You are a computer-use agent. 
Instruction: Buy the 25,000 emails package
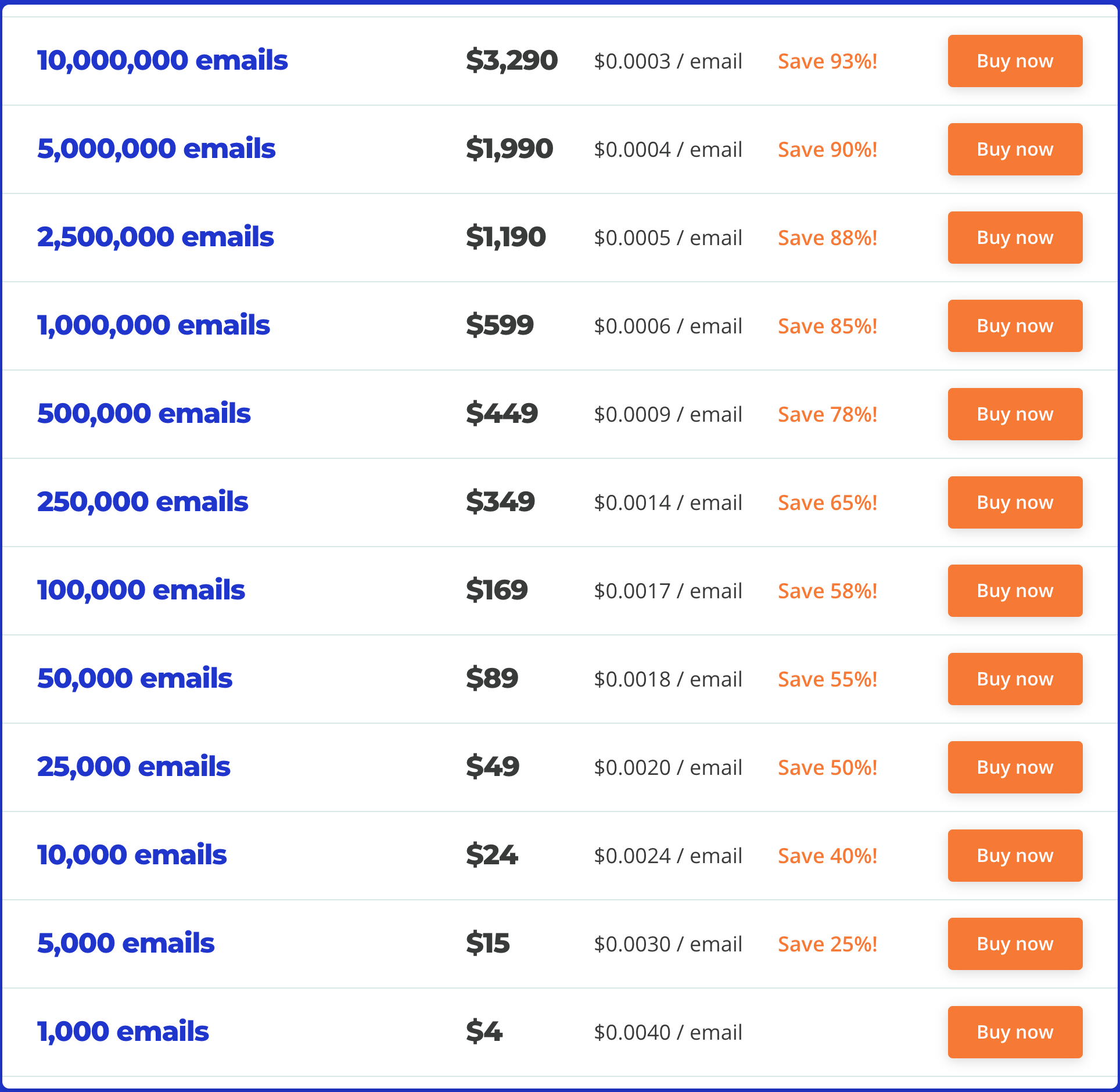point(1014,767)
